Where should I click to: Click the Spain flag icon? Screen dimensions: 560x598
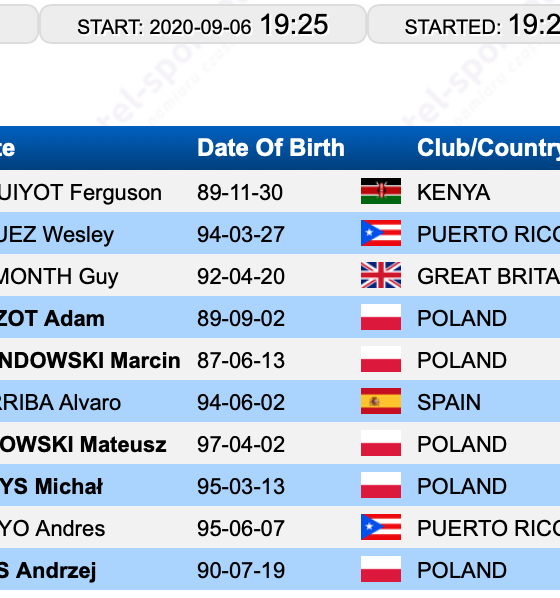point(381,401)
